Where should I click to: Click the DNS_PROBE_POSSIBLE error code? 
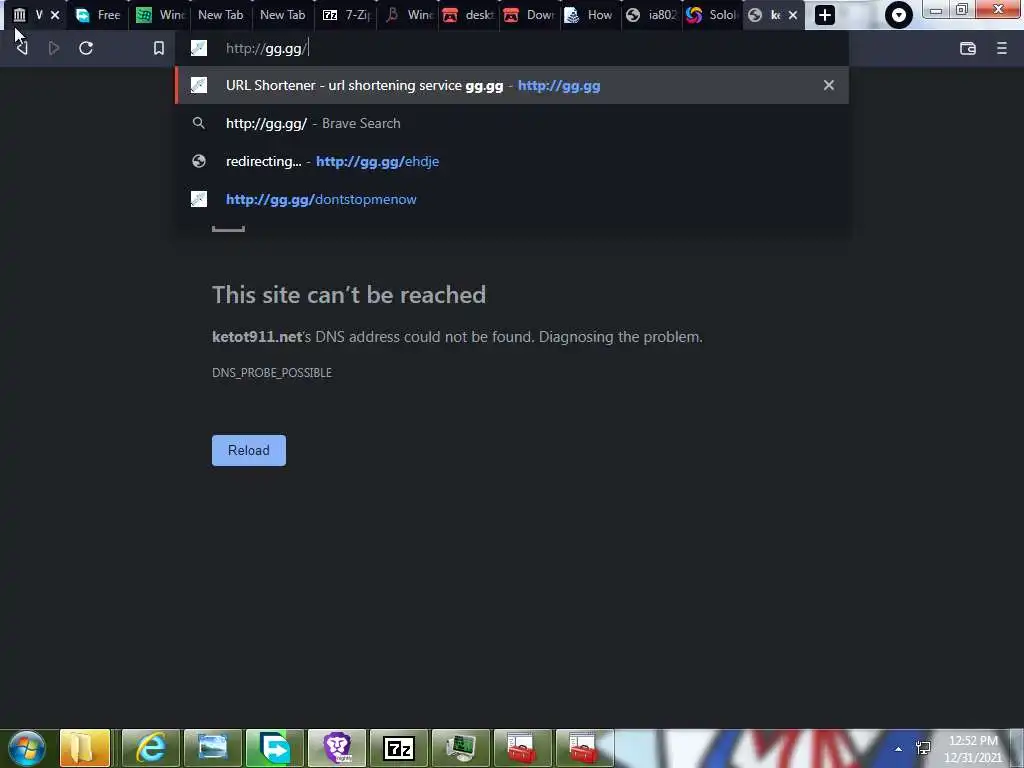pos(272,373)
